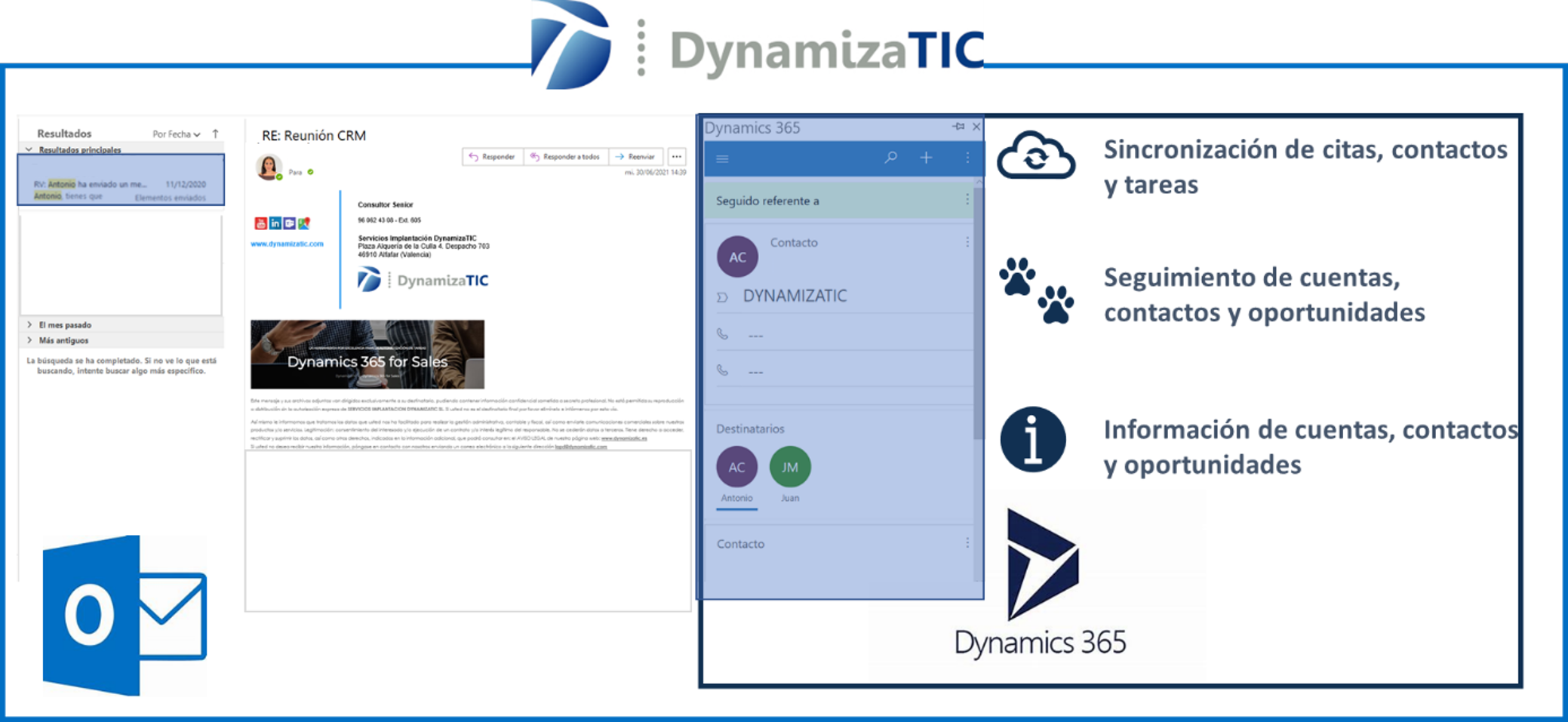Select the 'RV: Antonio ha enviado un me...' message
The image size is (1568, 722).
pos(121,180)
